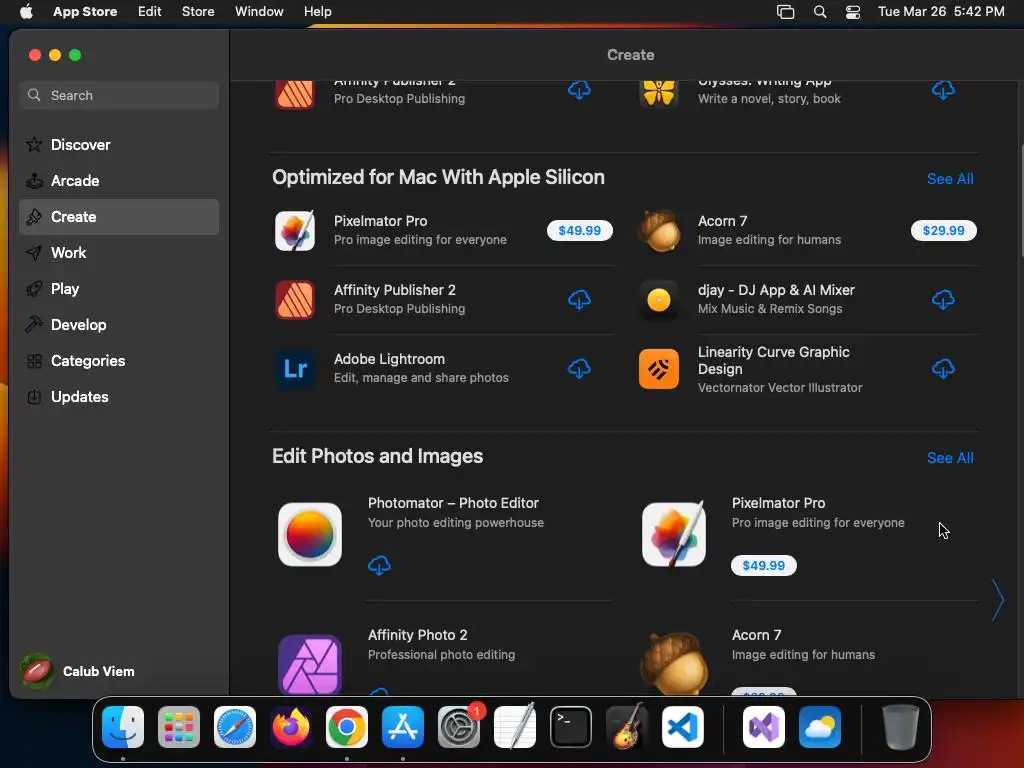Image resolution: width=1024 pixels, height=768 pixels.
Task: Download Photomator Photo Editor via cloud icon
Action: [x=379, y=565]
